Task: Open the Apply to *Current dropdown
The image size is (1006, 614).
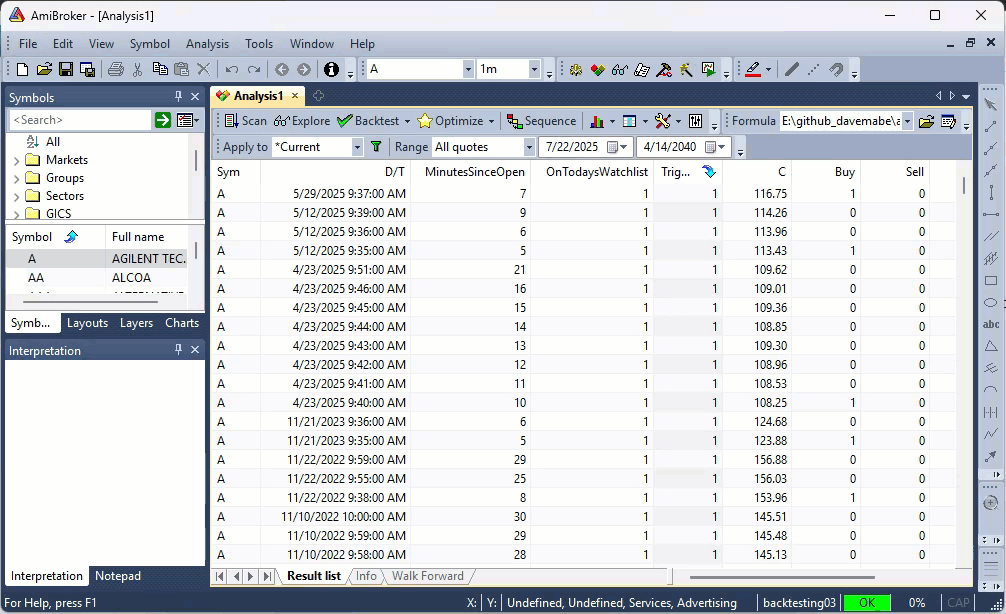Action: (357, 147)
